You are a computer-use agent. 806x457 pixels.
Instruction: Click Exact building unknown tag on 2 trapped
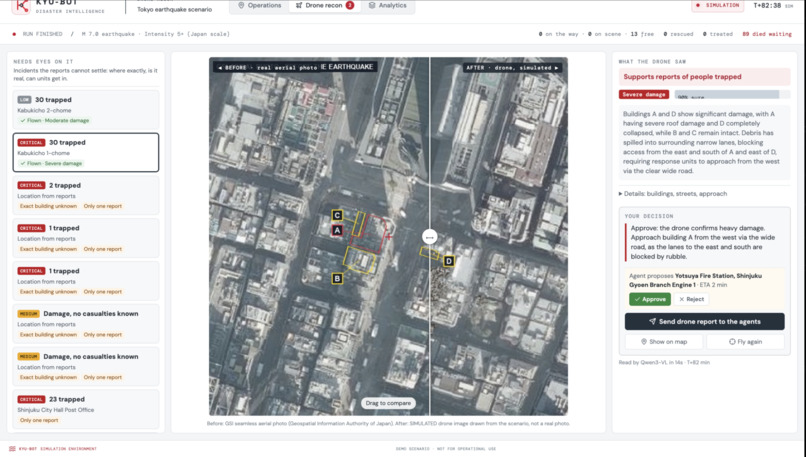[x=48, y=206]
